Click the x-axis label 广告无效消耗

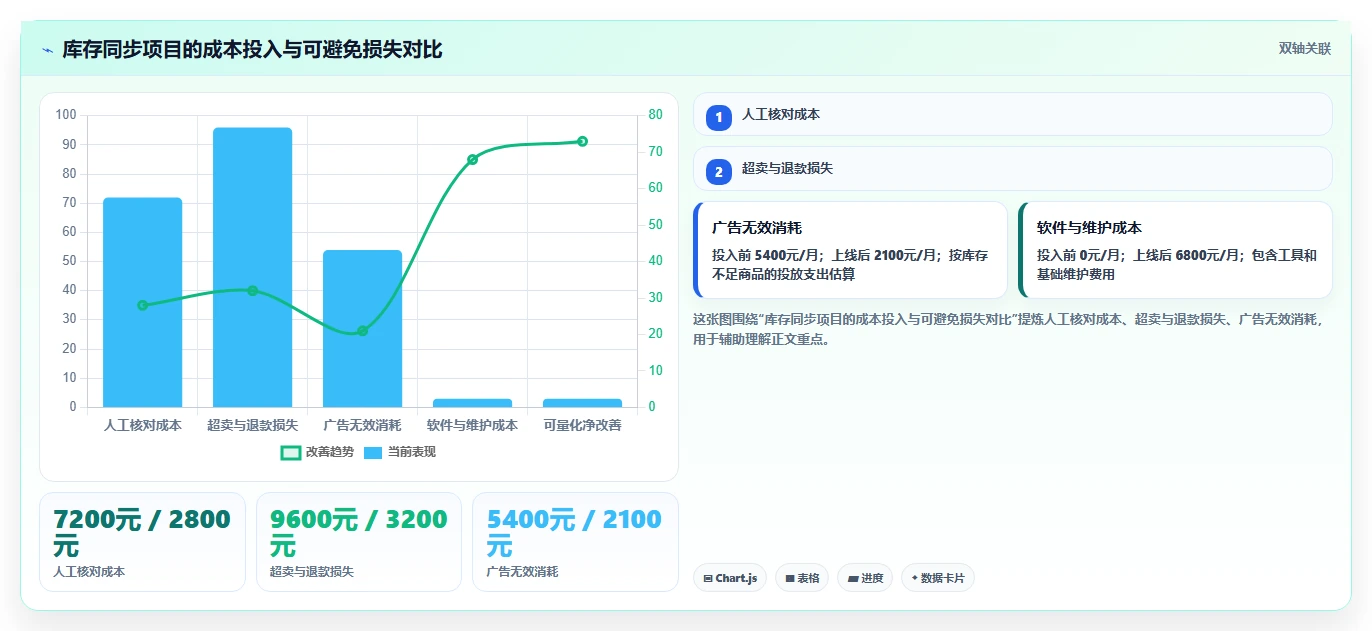tap(362, 425)
